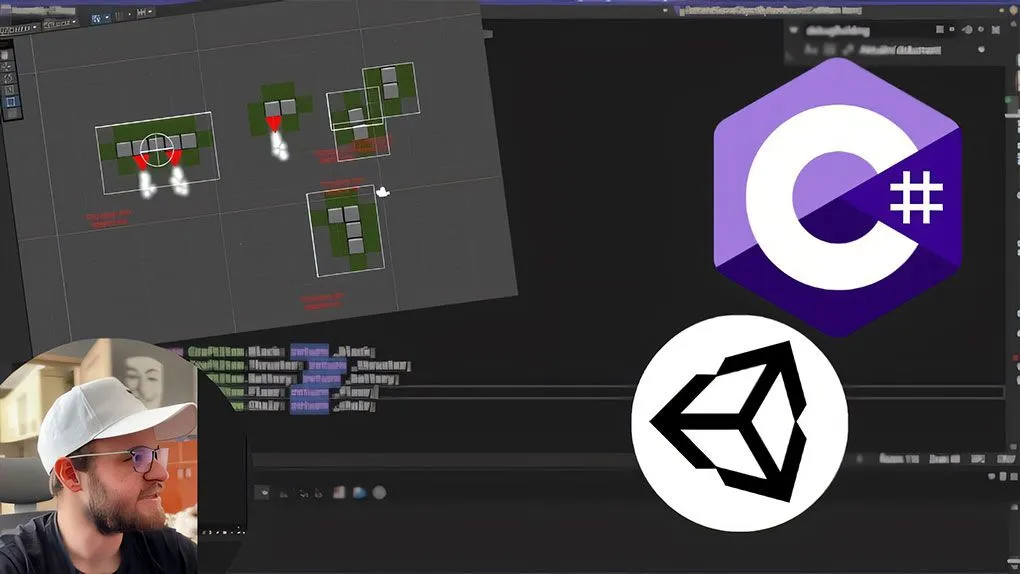Screen dimensions: 1020x574
Task: Click the file path text in editor top bar
Action: (x=770, y=10)
